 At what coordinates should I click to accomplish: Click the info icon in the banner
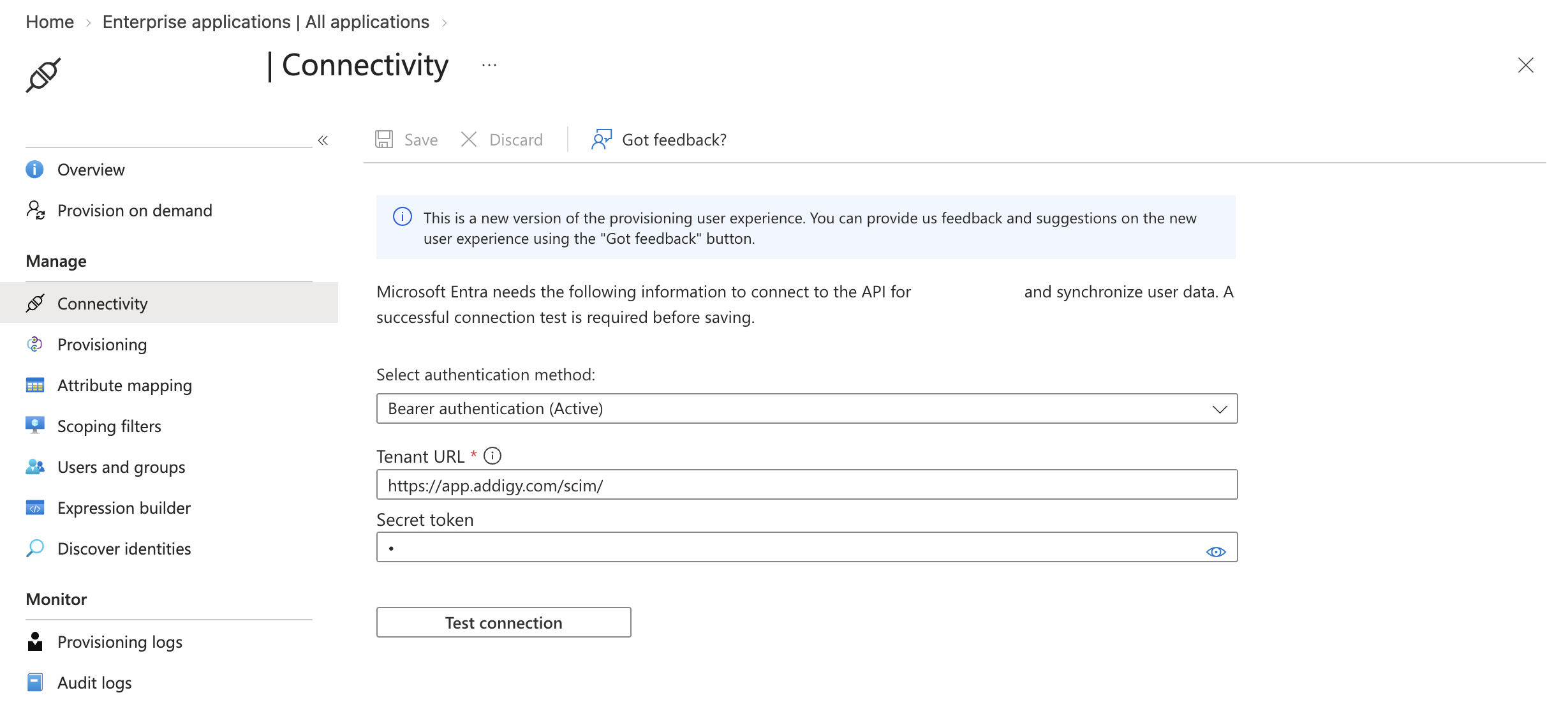(x=403, y=217)
